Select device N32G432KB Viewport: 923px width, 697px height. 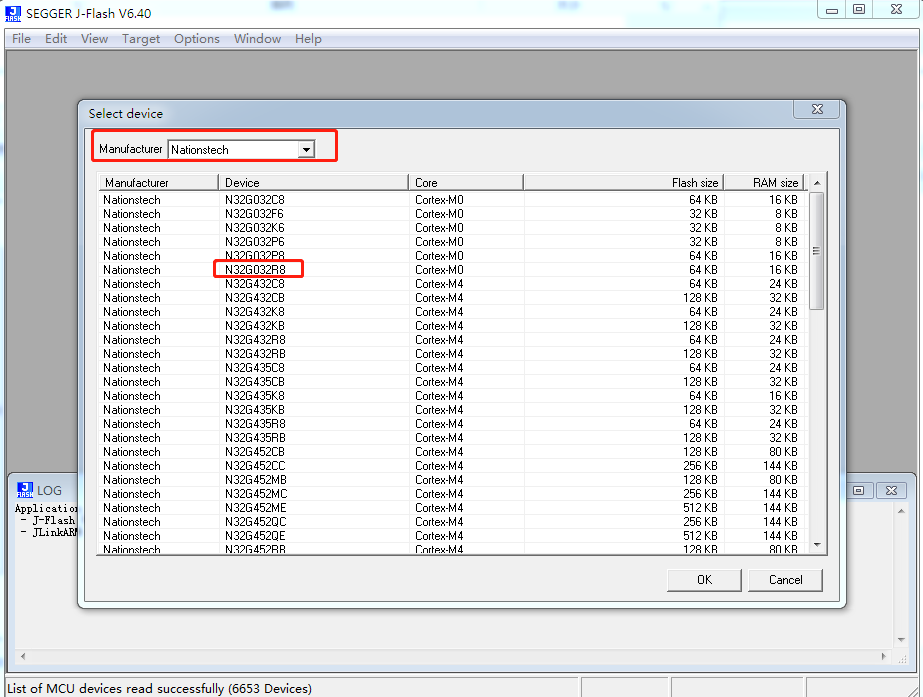tap(453, 326)
